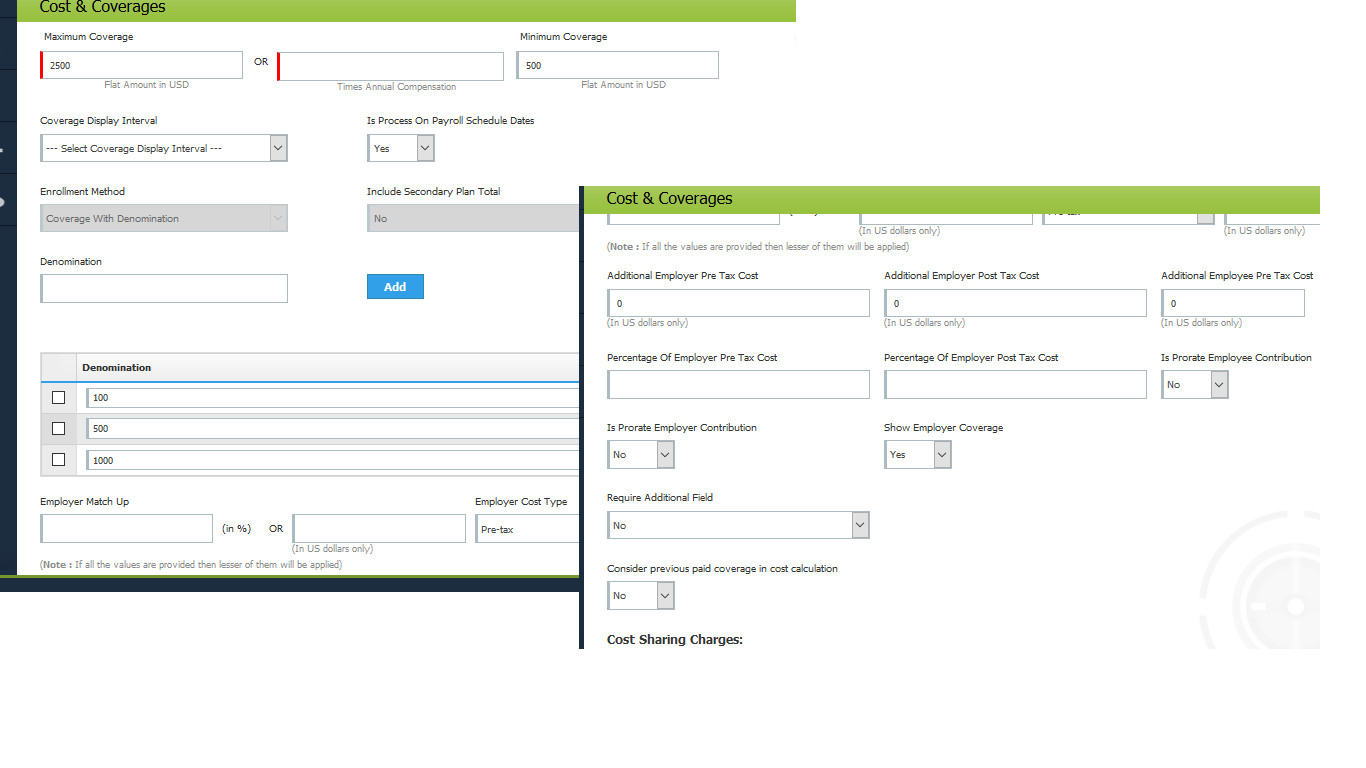Click the Maximum Coverage flat amount field
Image resolution: width=1366 pixels, height=768 pixels.
click(x=142, y=65)
